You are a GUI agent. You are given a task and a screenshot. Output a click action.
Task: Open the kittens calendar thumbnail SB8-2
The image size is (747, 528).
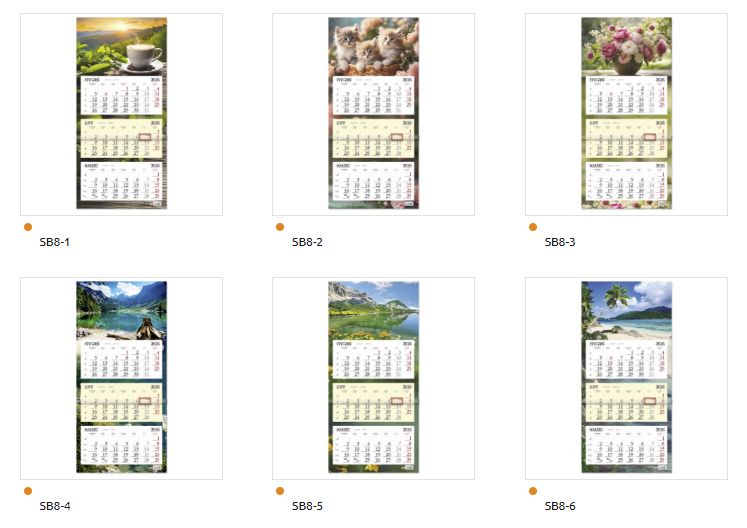(374, 113)
